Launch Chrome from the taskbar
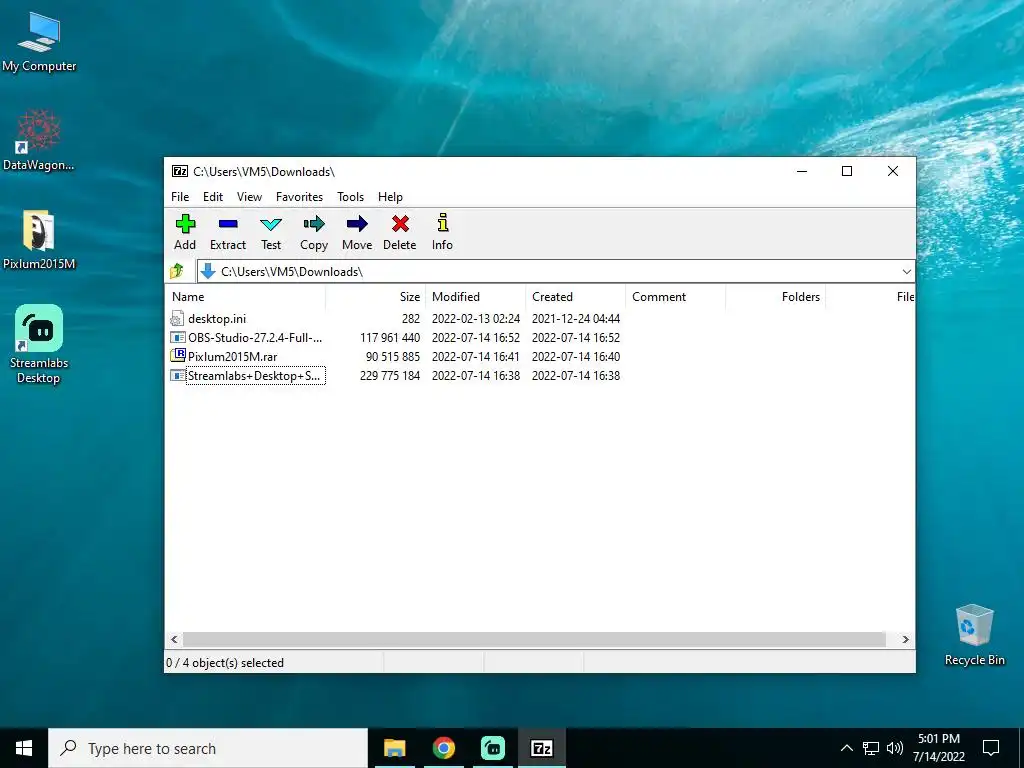 [x=443, y=748]
